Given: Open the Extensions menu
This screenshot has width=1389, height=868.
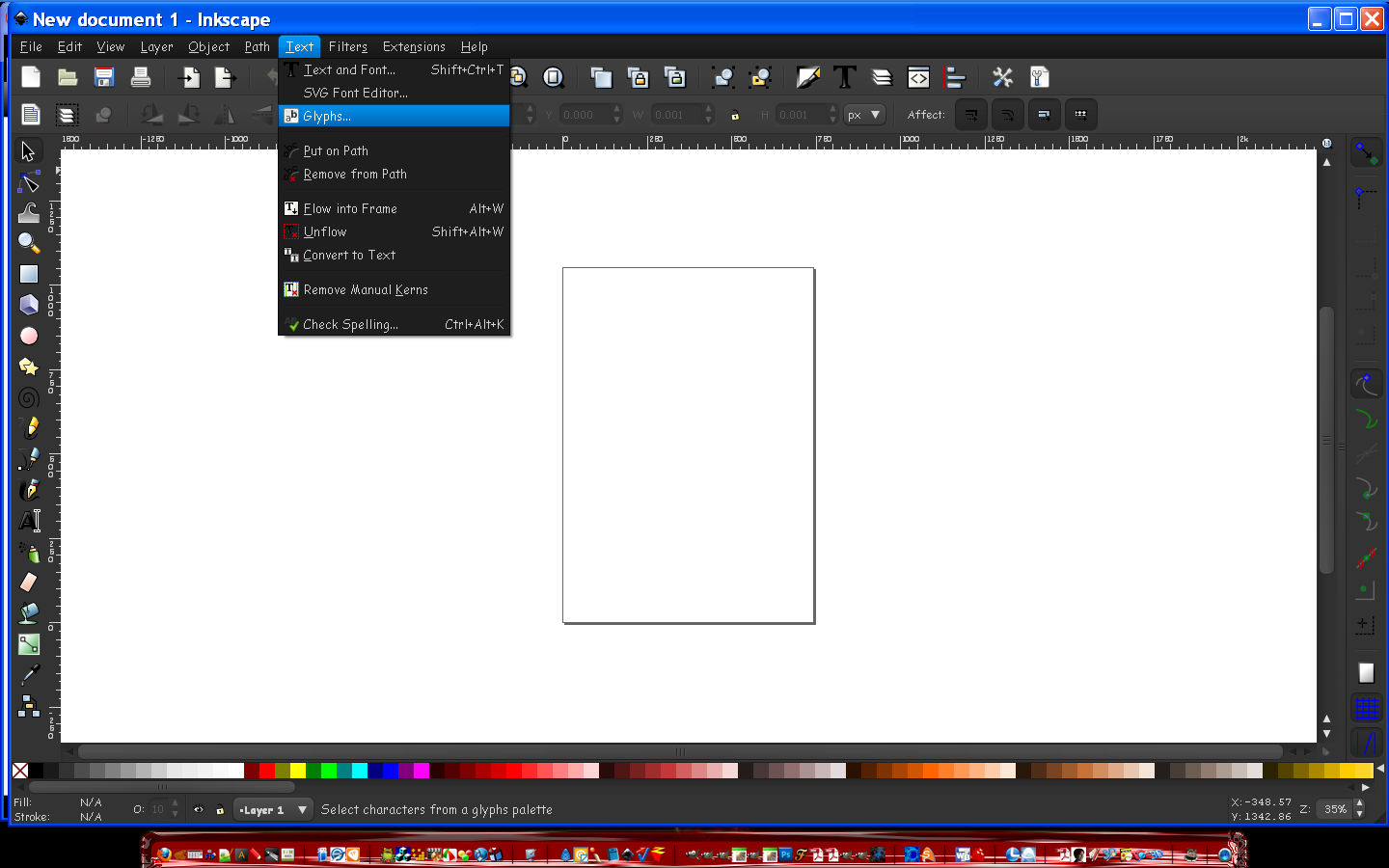Looking at the screenshot, I should 414,46.
